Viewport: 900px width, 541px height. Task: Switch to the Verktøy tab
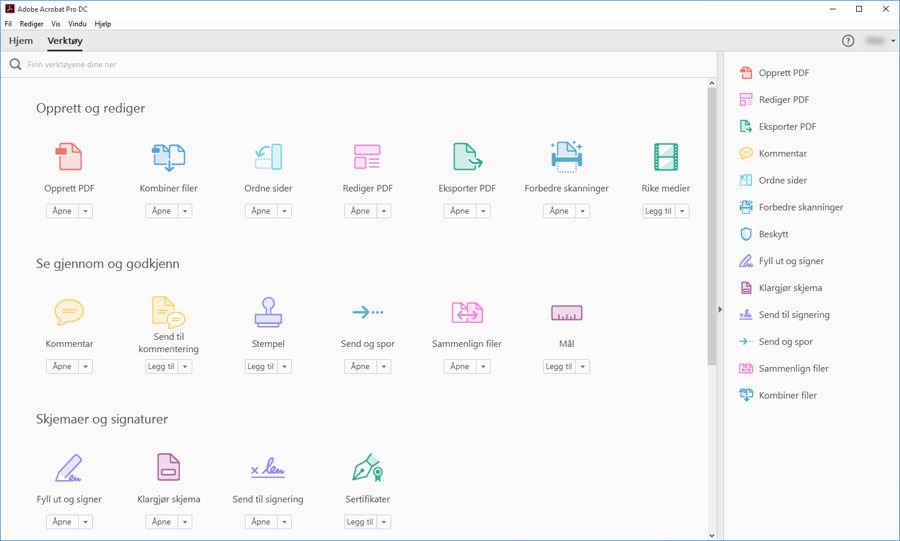[65, 41]
